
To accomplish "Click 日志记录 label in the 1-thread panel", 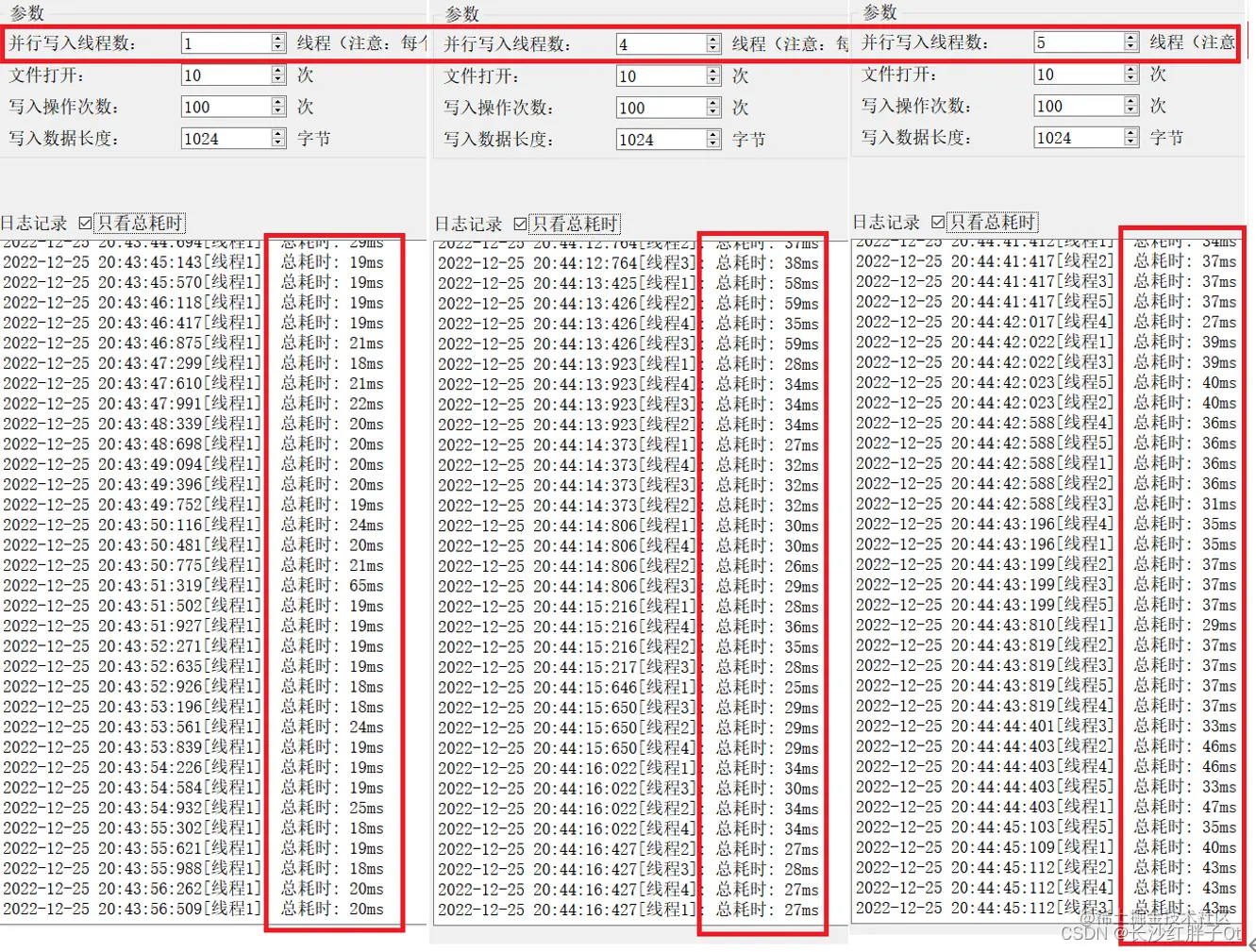I will click(x=34, y=224).
